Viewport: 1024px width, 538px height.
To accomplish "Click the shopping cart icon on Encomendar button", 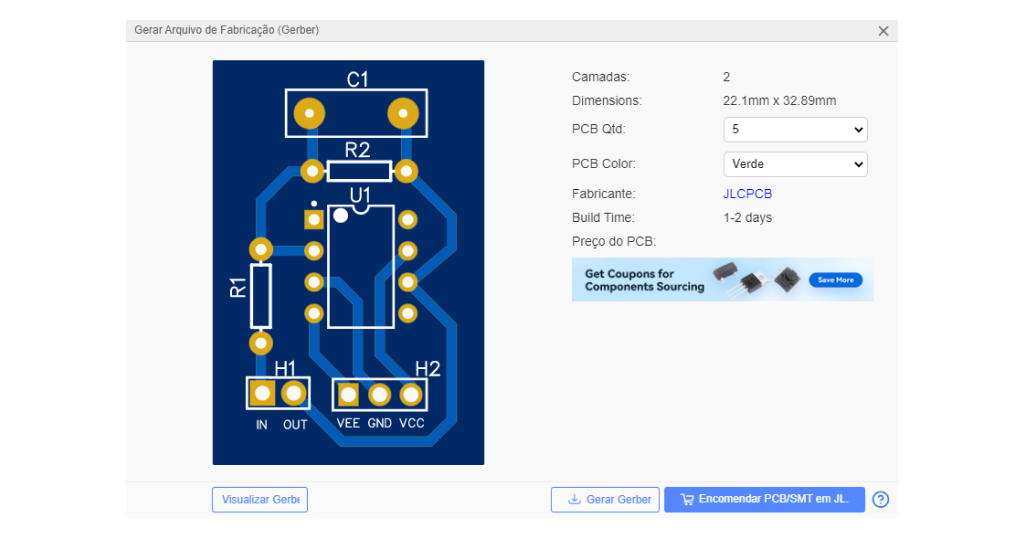I will [687, 499].
